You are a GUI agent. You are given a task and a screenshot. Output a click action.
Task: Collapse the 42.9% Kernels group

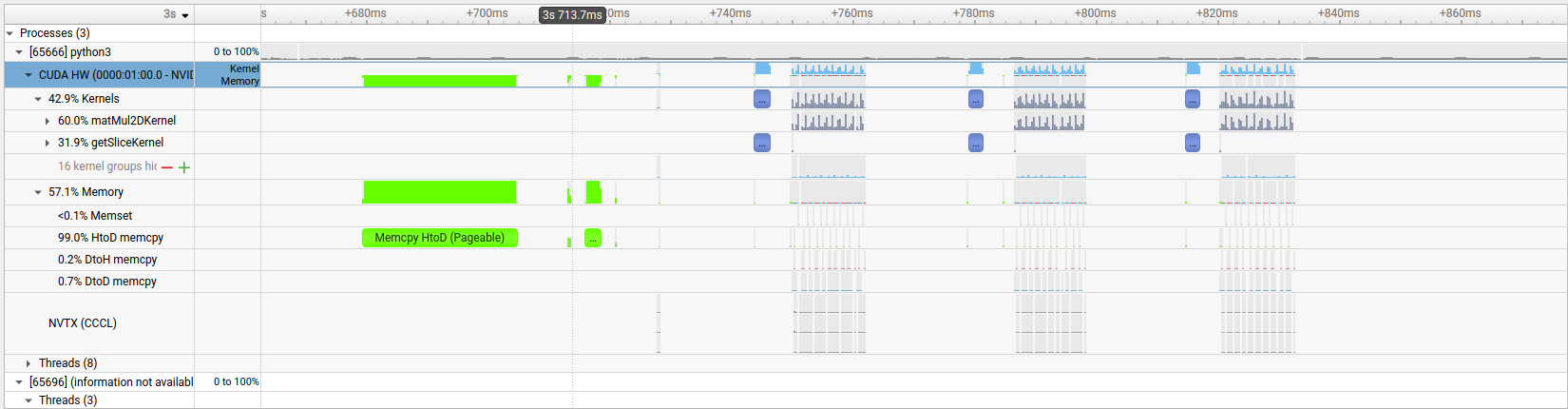tap(38, 99)
